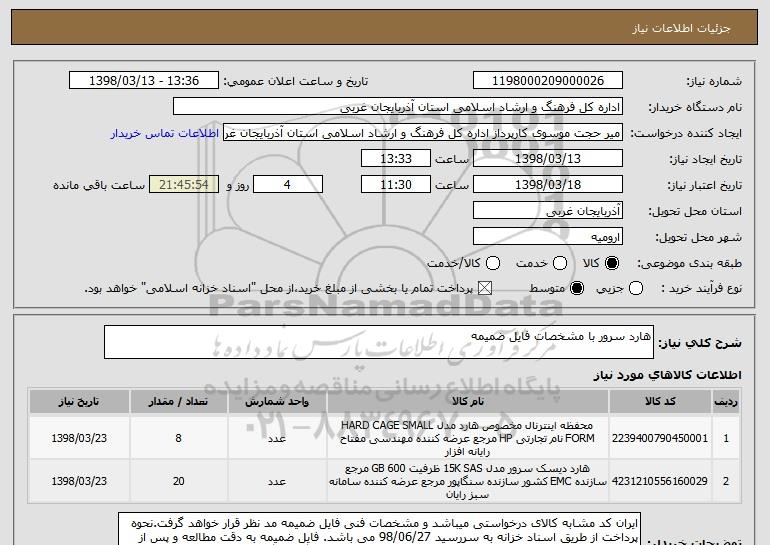Click remaining time countdown 21:45:54

click(x=184, y=185)
